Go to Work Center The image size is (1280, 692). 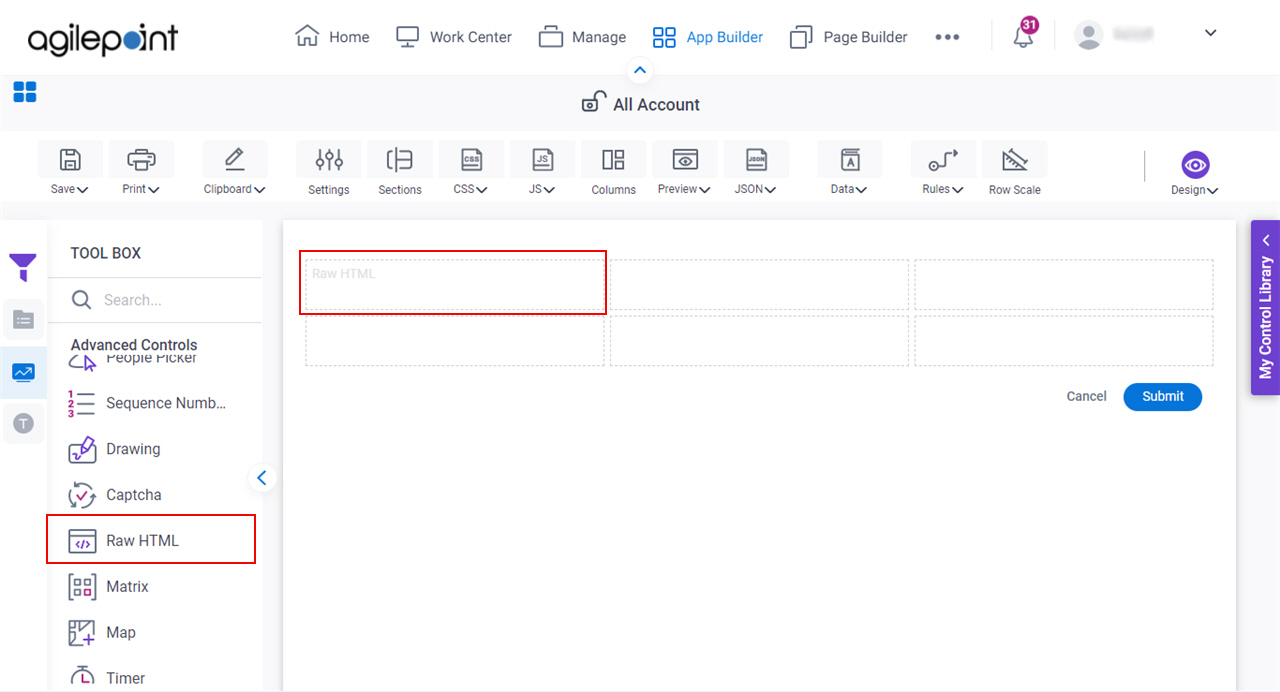click(454, 36)
